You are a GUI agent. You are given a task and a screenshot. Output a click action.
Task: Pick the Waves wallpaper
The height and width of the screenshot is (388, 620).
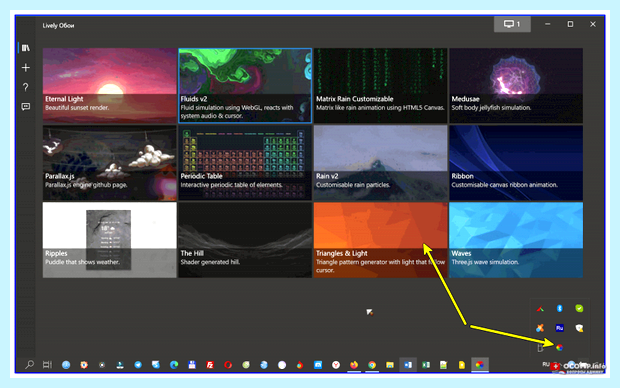(x=516, y=240)
